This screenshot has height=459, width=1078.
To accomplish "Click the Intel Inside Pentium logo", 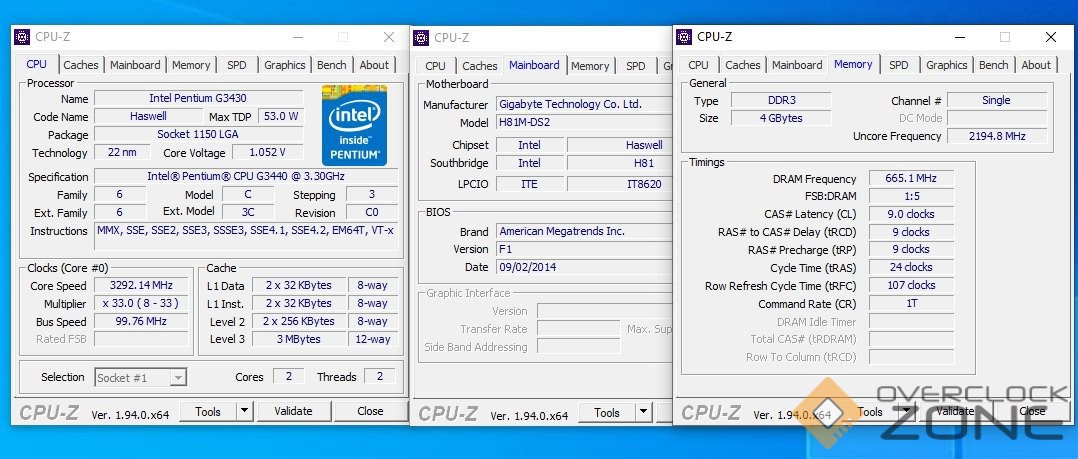I will point(354,125).
